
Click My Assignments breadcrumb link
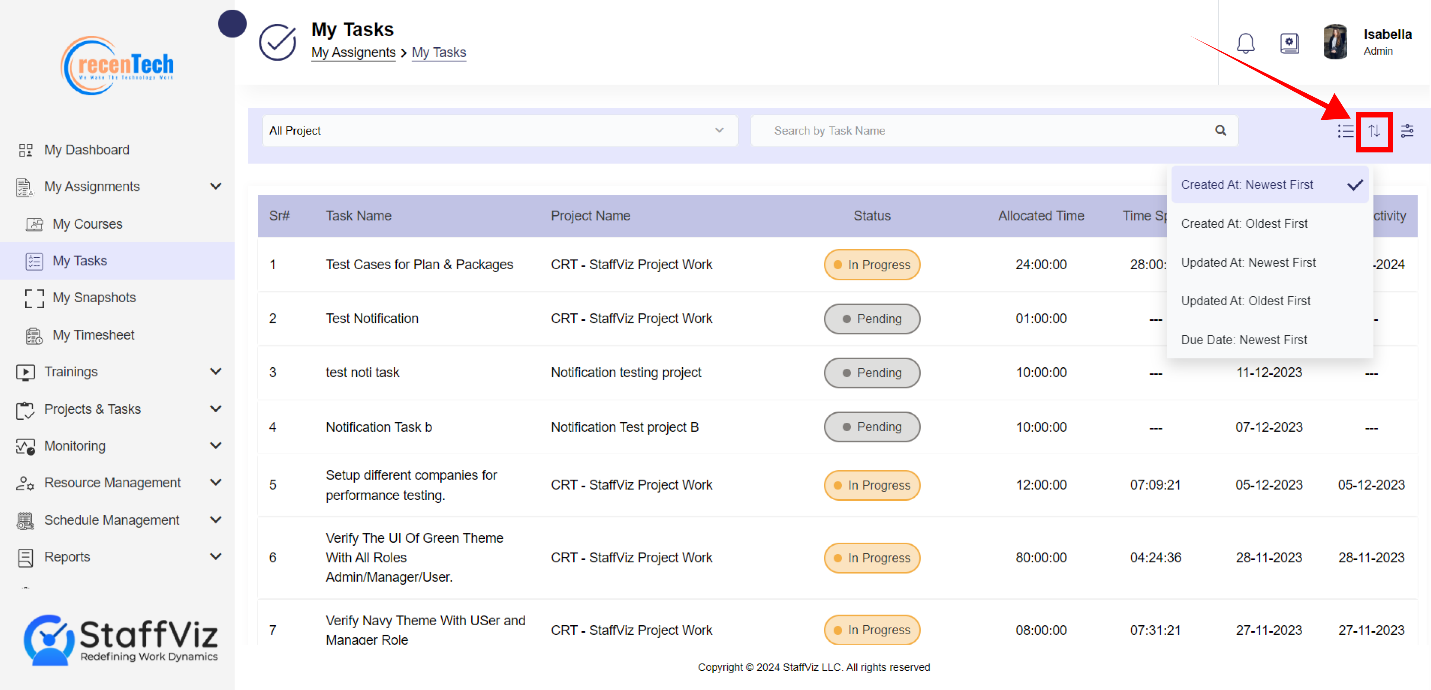tap(353, 53)
